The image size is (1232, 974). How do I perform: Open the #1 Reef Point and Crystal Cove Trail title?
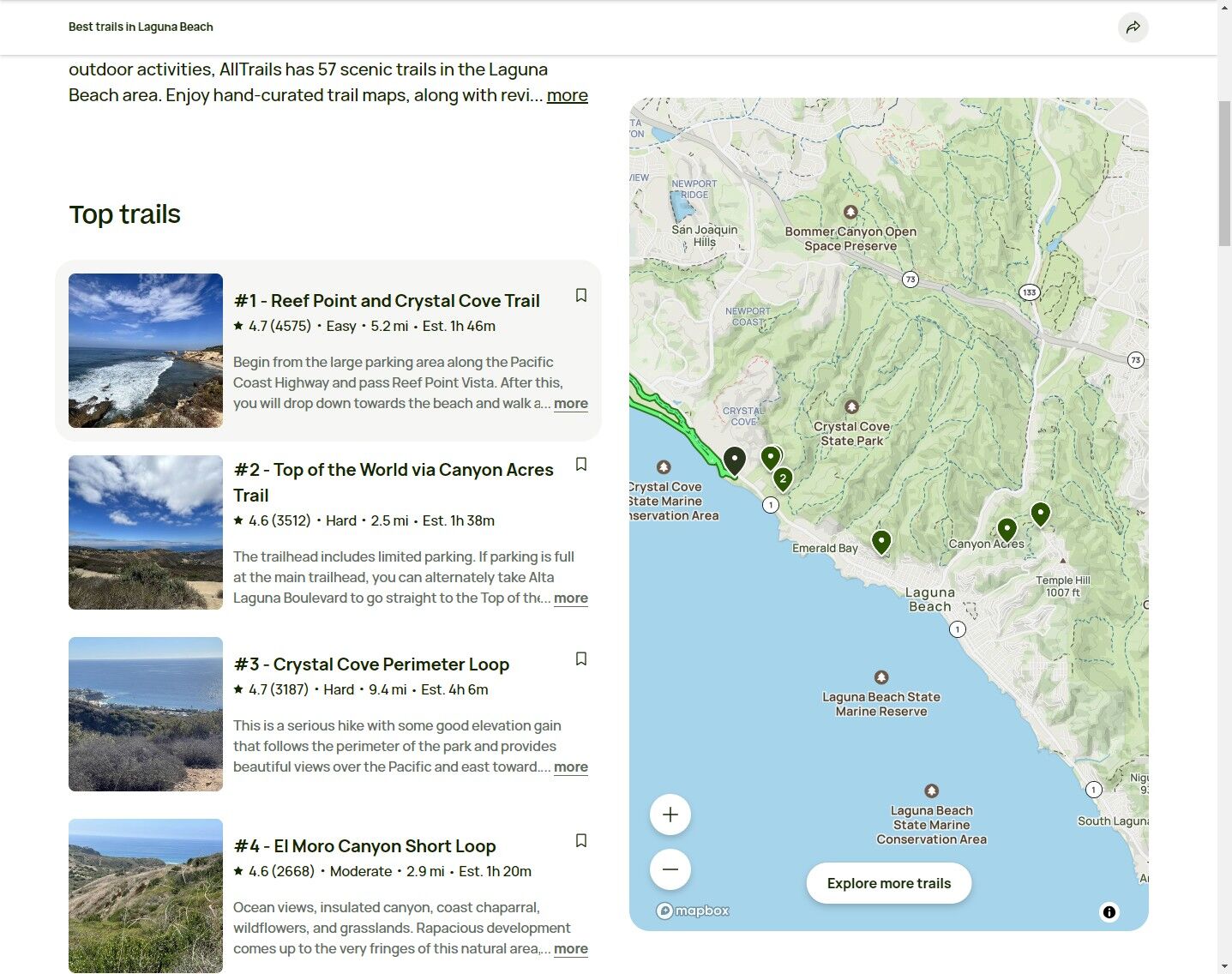pyautogui.click(x=387, y=301)
